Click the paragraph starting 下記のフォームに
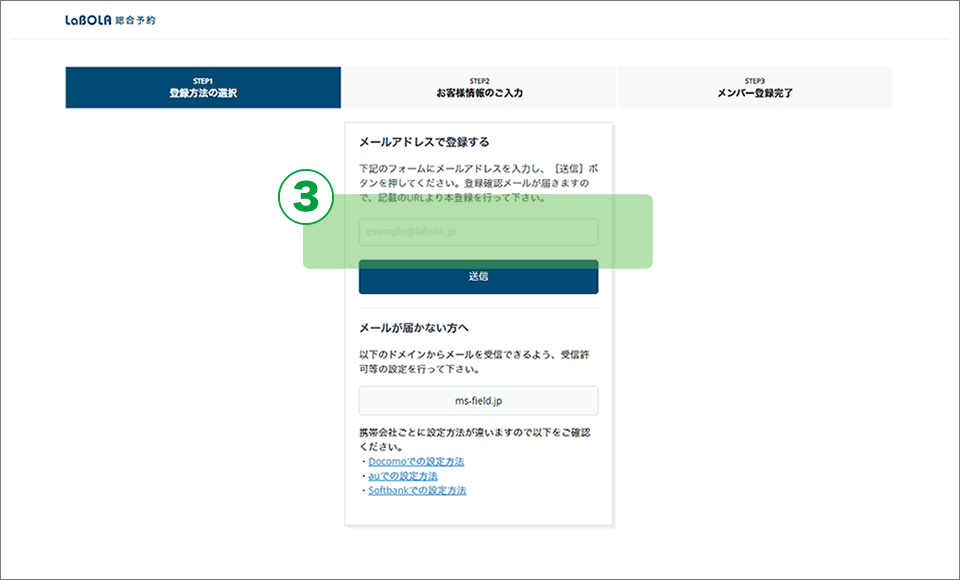This screenshot has width=960, height=580. pos(478,182)
